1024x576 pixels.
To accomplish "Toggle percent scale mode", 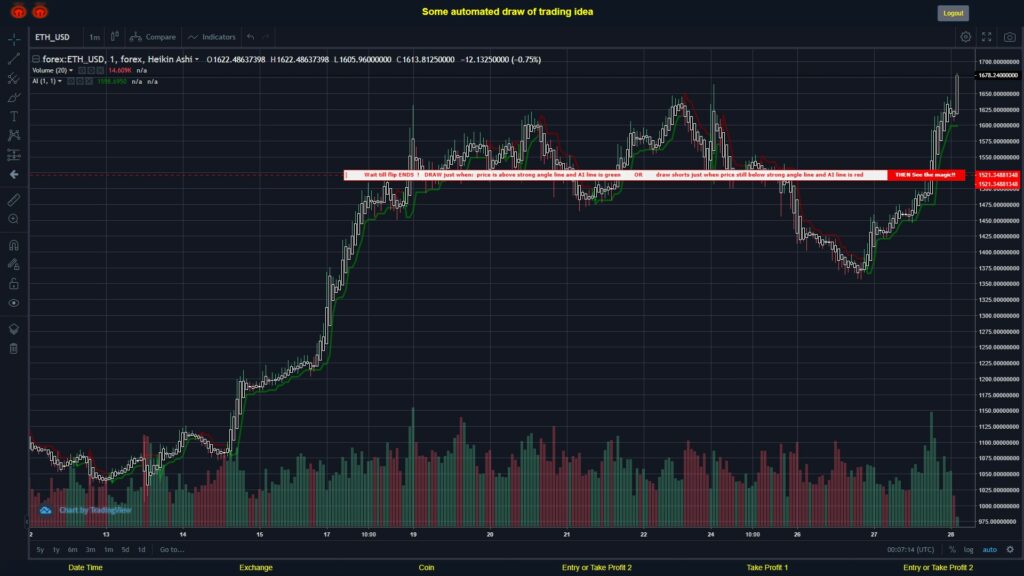I will click(952, 550).
